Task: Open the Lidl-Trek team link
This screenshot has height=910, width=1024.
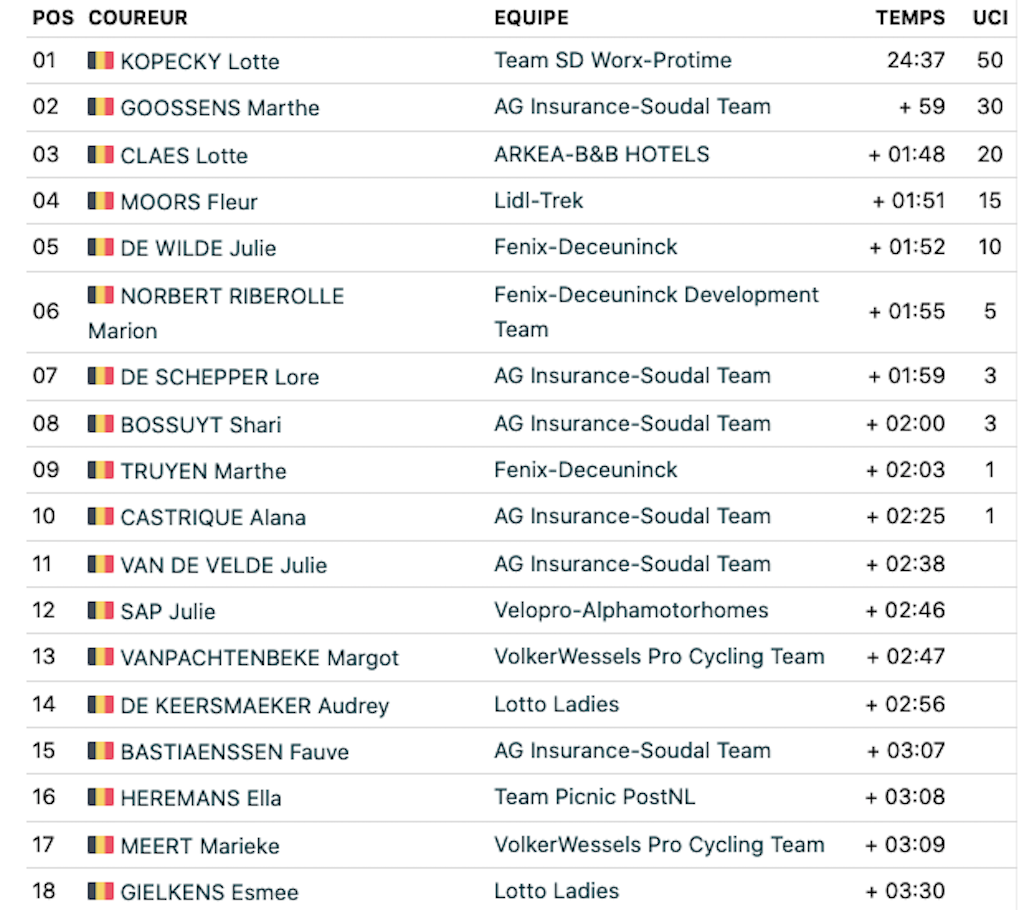Action: click(538, 201)
